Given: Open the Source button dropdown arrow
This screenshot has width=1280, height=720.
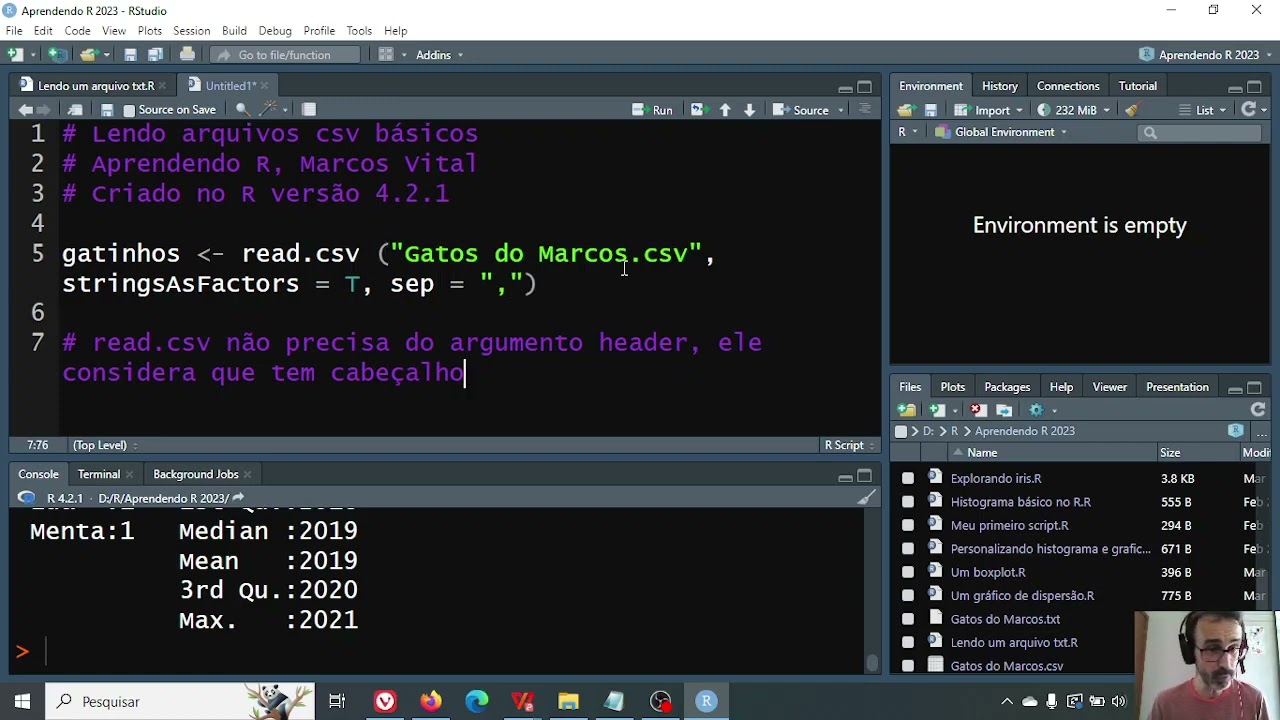Looking at the screenshot, I should 839,110.
